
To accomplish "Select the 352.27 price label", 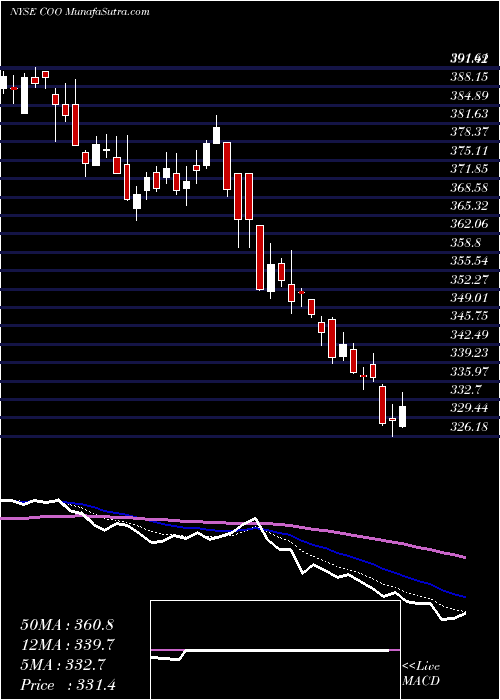I will pyautogui.click(x=469, y=279).
